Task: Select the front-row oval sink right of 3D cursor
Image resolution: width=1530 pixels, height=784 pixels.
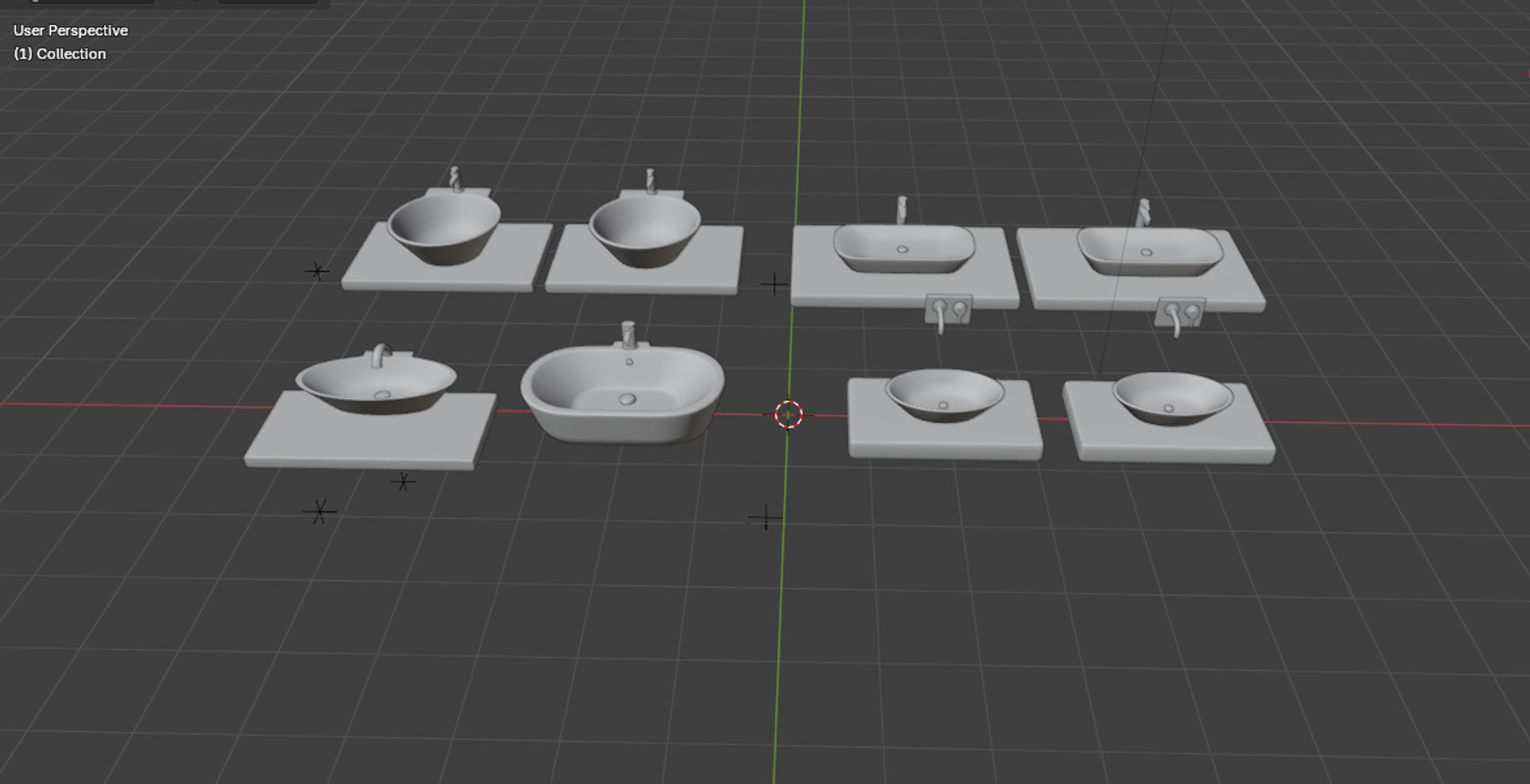Action: coord(945,394)
